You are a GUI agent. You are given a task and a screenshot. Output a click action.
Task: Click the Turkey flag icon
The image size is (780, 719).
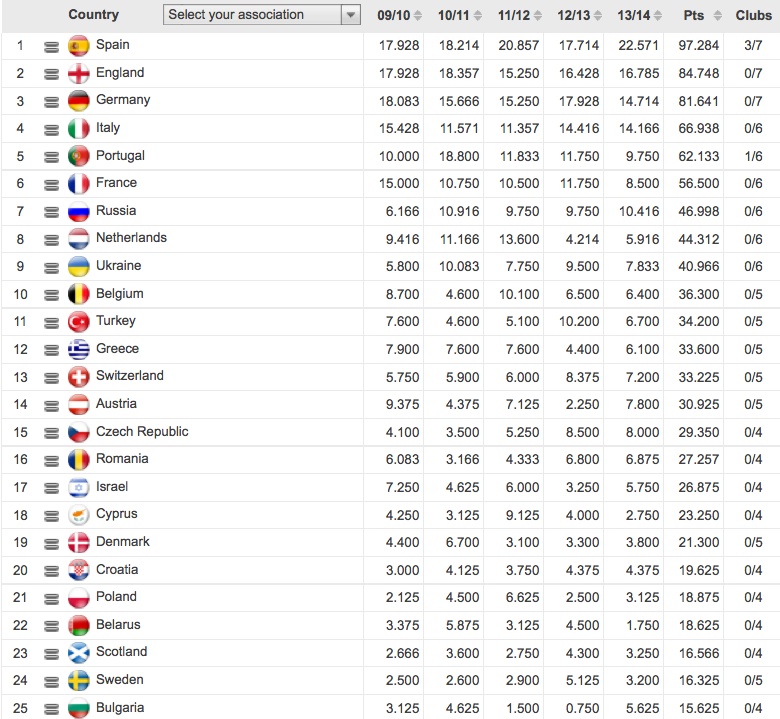coord(79,321)
